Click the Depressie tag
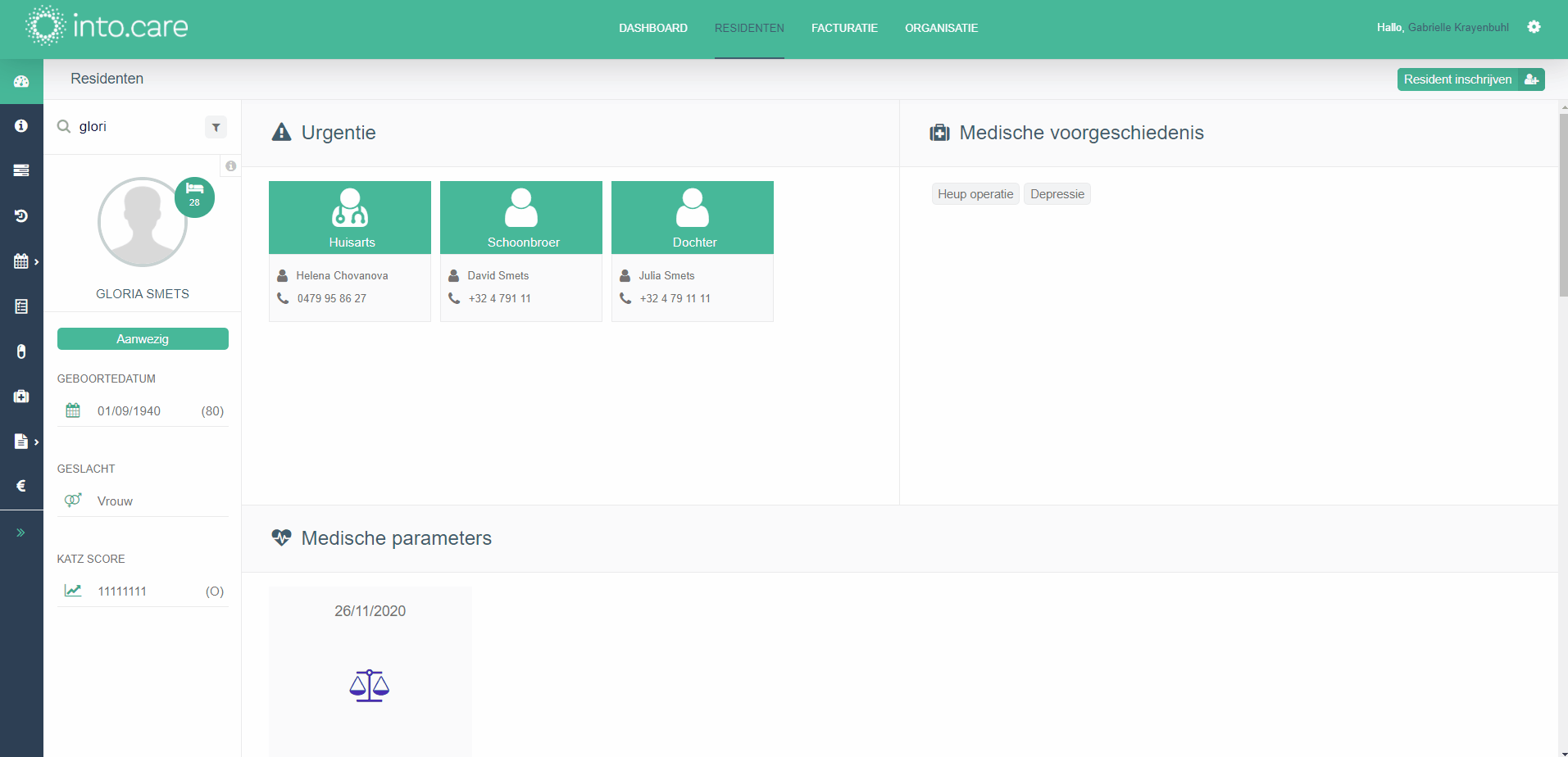This screenshot has height=757, width=1568. pos(1057,194)
